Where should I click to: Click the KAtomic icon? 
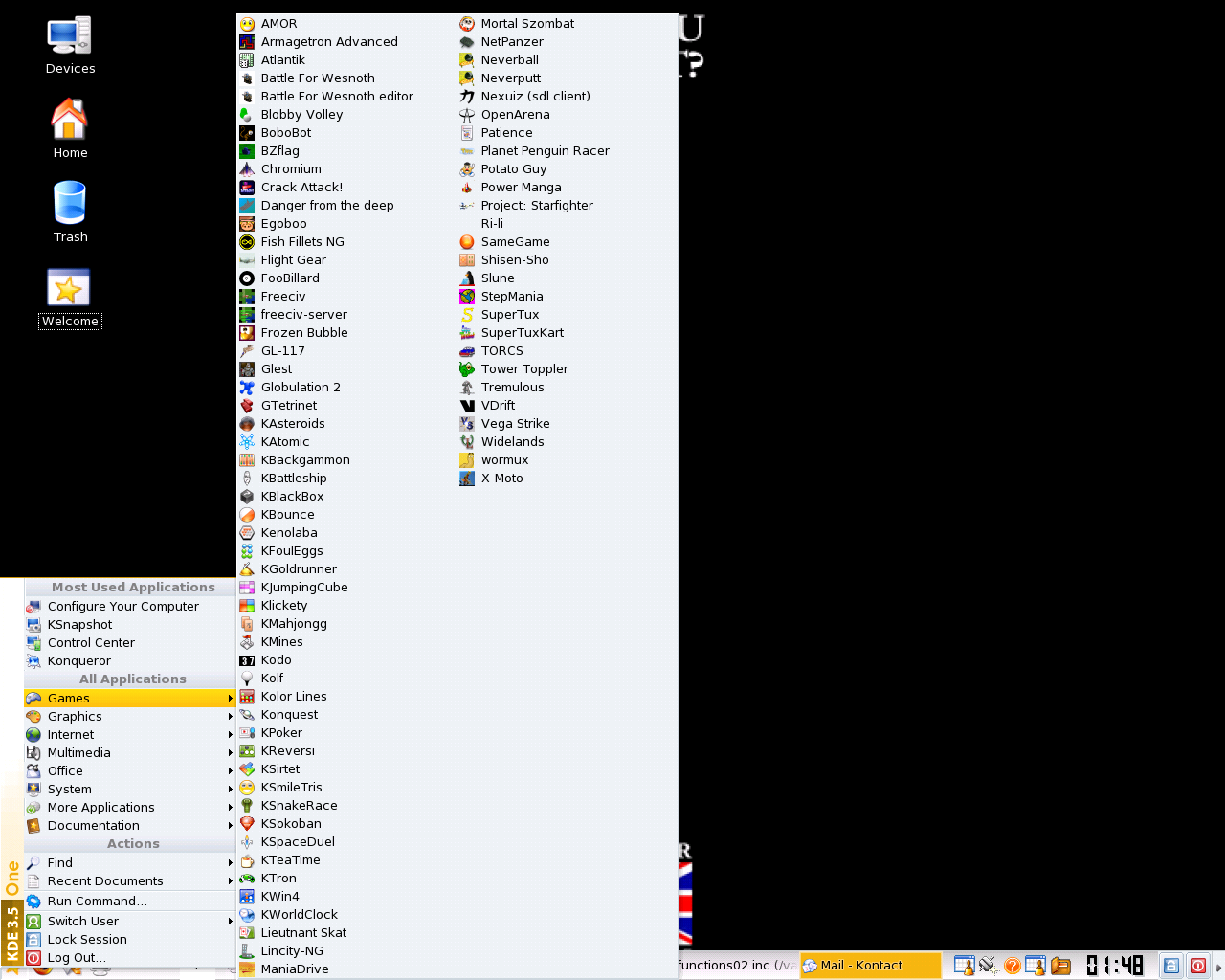(247, 442)
